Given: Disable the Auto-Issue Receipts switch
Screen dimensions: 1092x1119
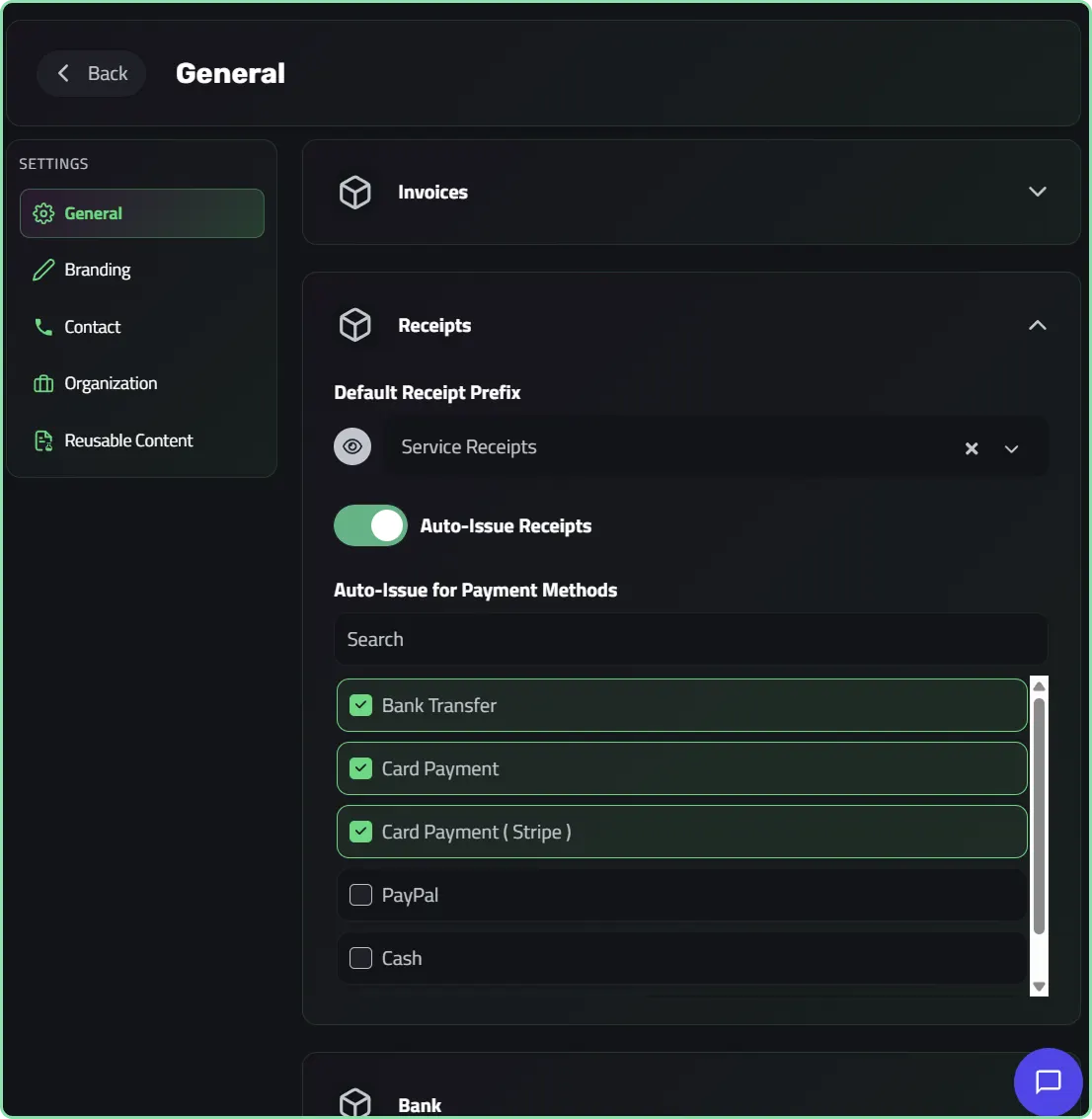Looking at the screenshot, I should click(370, 526).
